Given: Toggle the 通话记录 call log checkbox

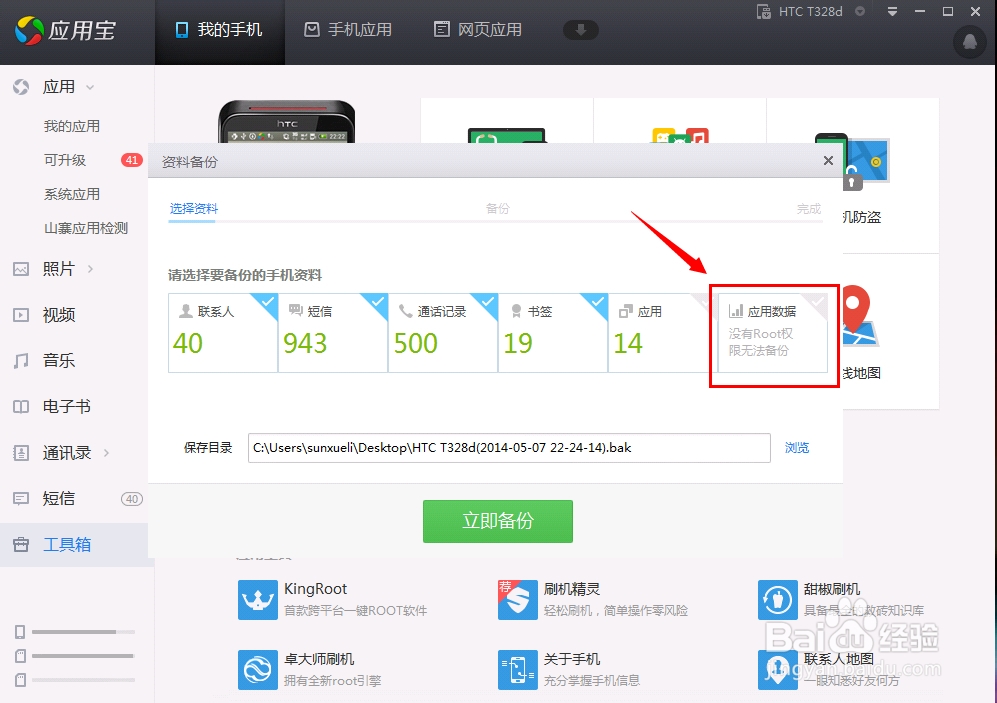Looking at the screenshot, I should 487,300.
